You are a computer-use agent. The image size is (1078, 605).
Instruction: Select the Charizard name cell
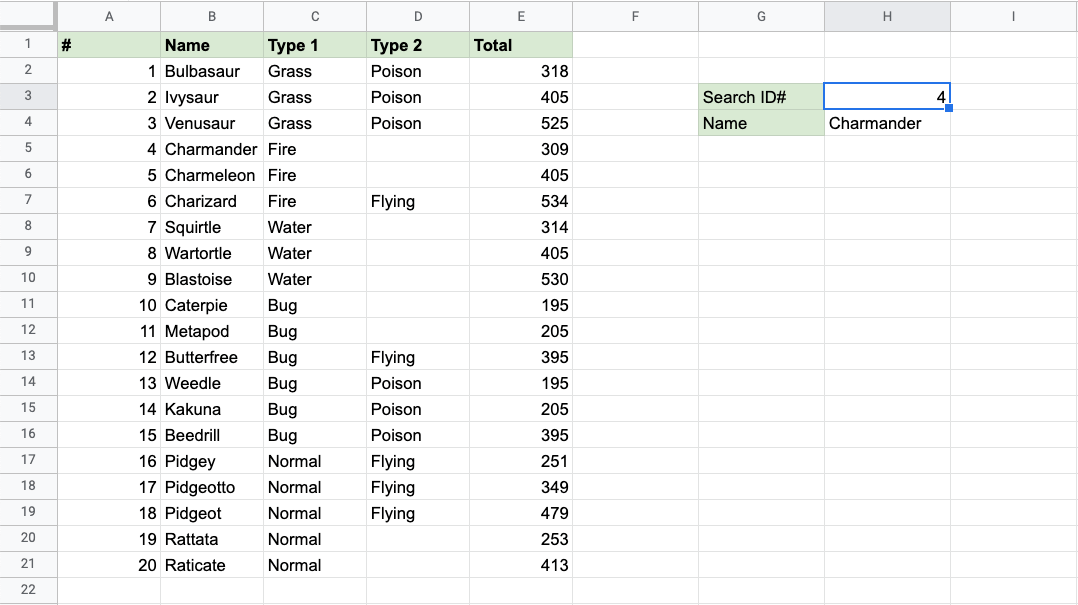click(x=212, y=201)
